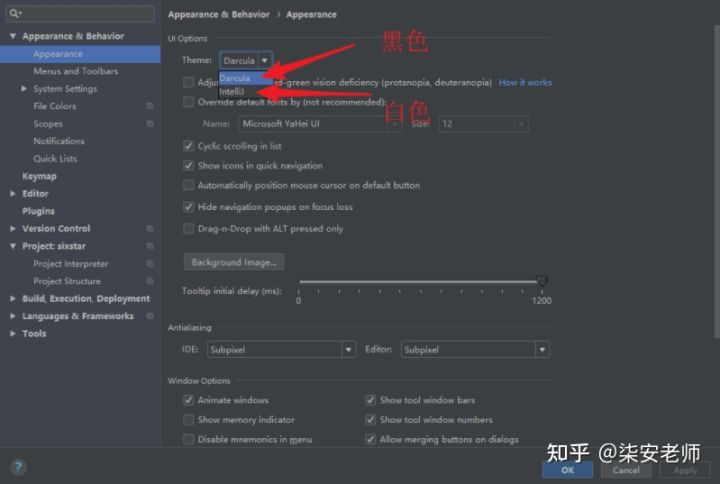Click the project-level icon beside File Colors
The width and height of the screenshot is (720, 484).
[150, 106]
